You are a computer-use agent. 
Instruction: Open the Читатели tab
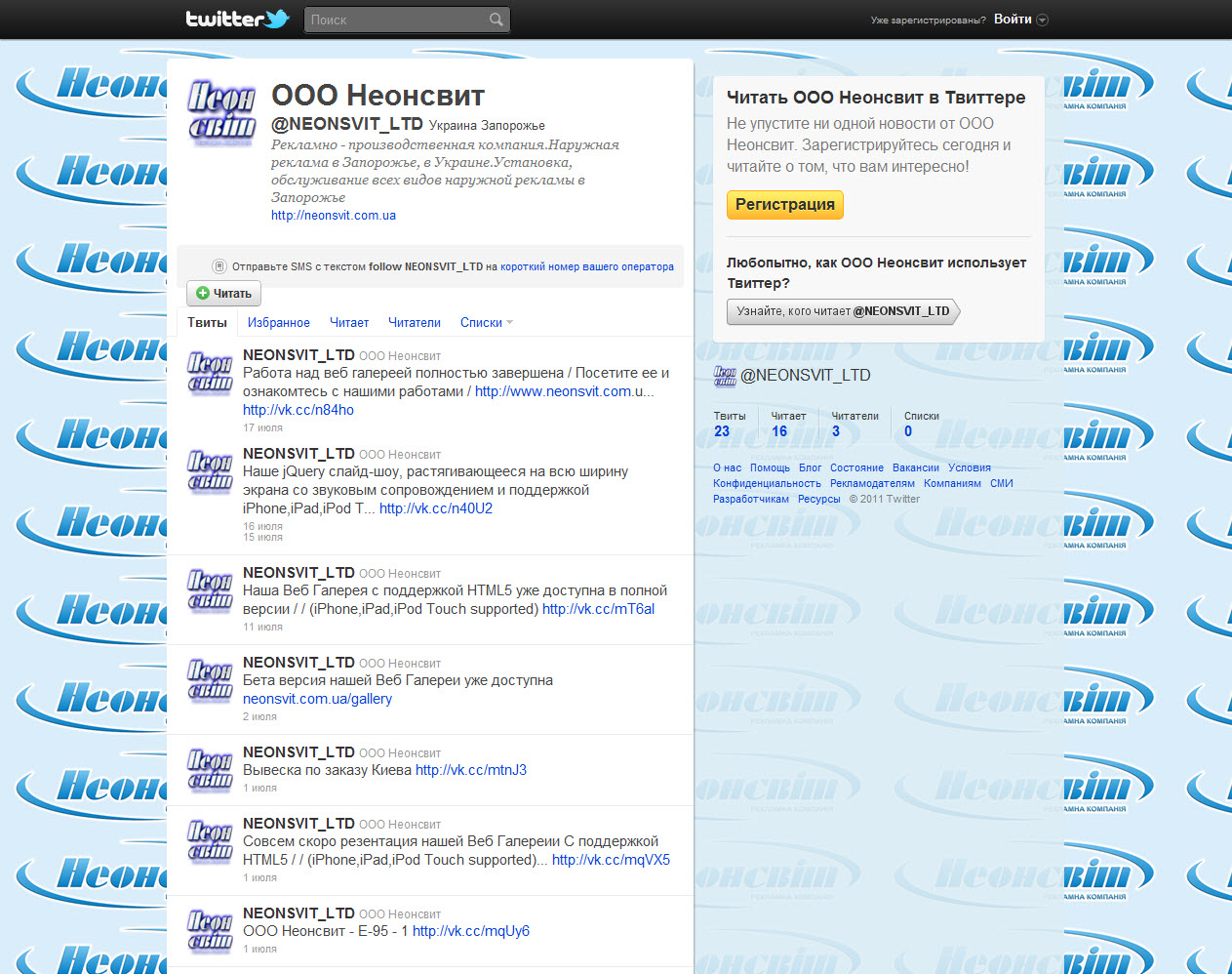click(415, 323)
